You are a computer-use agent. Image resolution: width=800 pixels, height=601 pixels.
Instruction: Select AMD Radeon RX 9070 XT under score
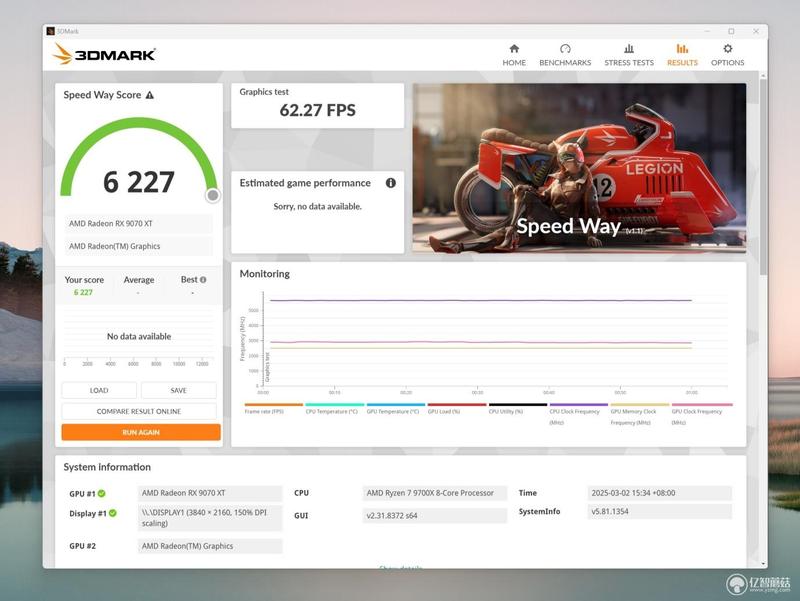tap(138, 223)
